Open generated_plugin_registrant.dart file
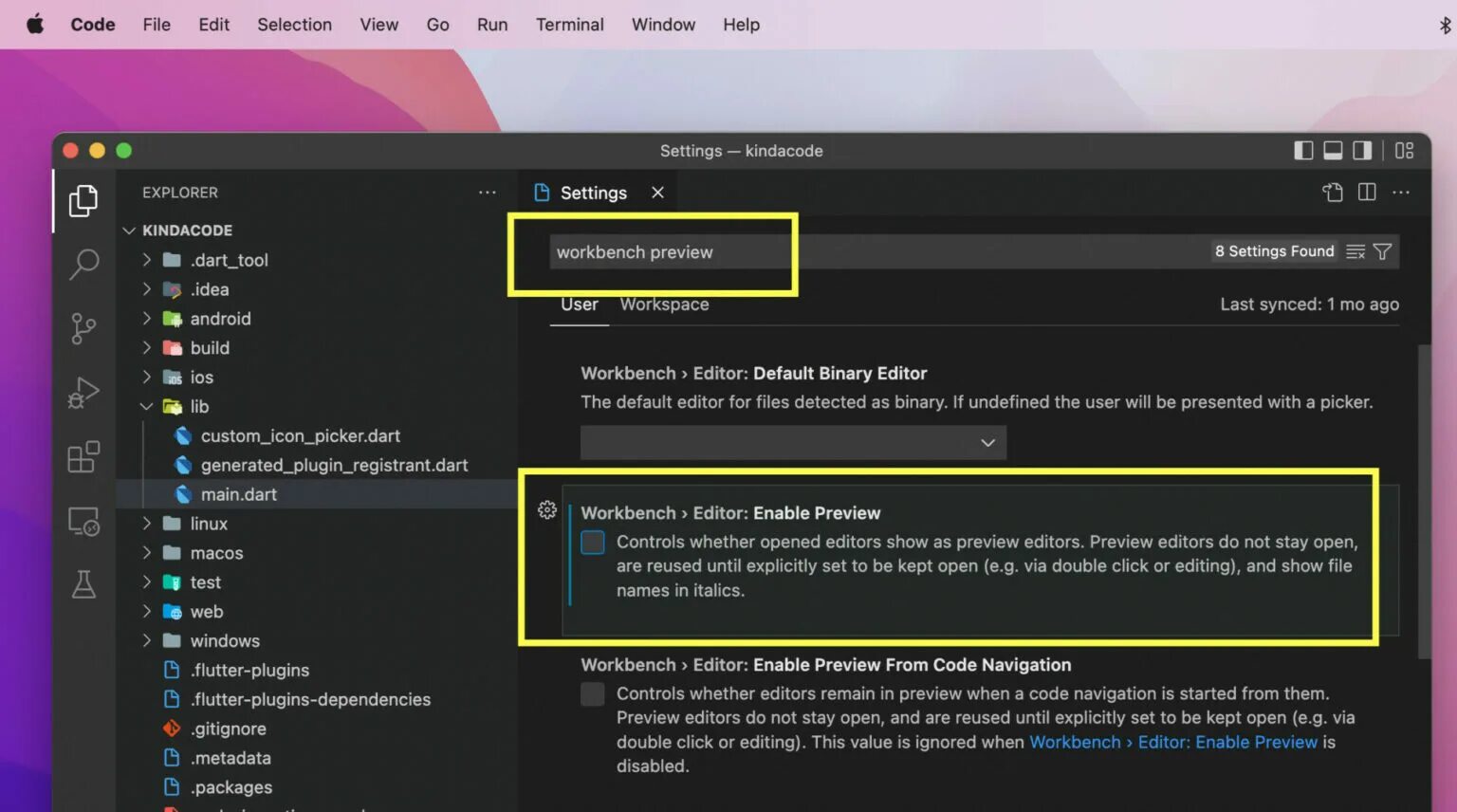Screen dimensions: 1457x812 (x=334, y=465)
